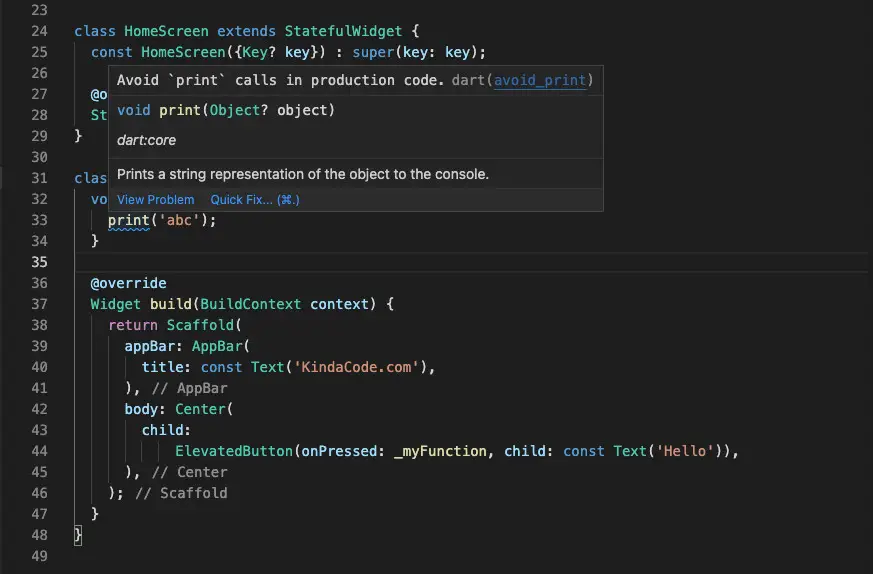
Task: Click _myFunction on line 44
Action: (440, 452)
